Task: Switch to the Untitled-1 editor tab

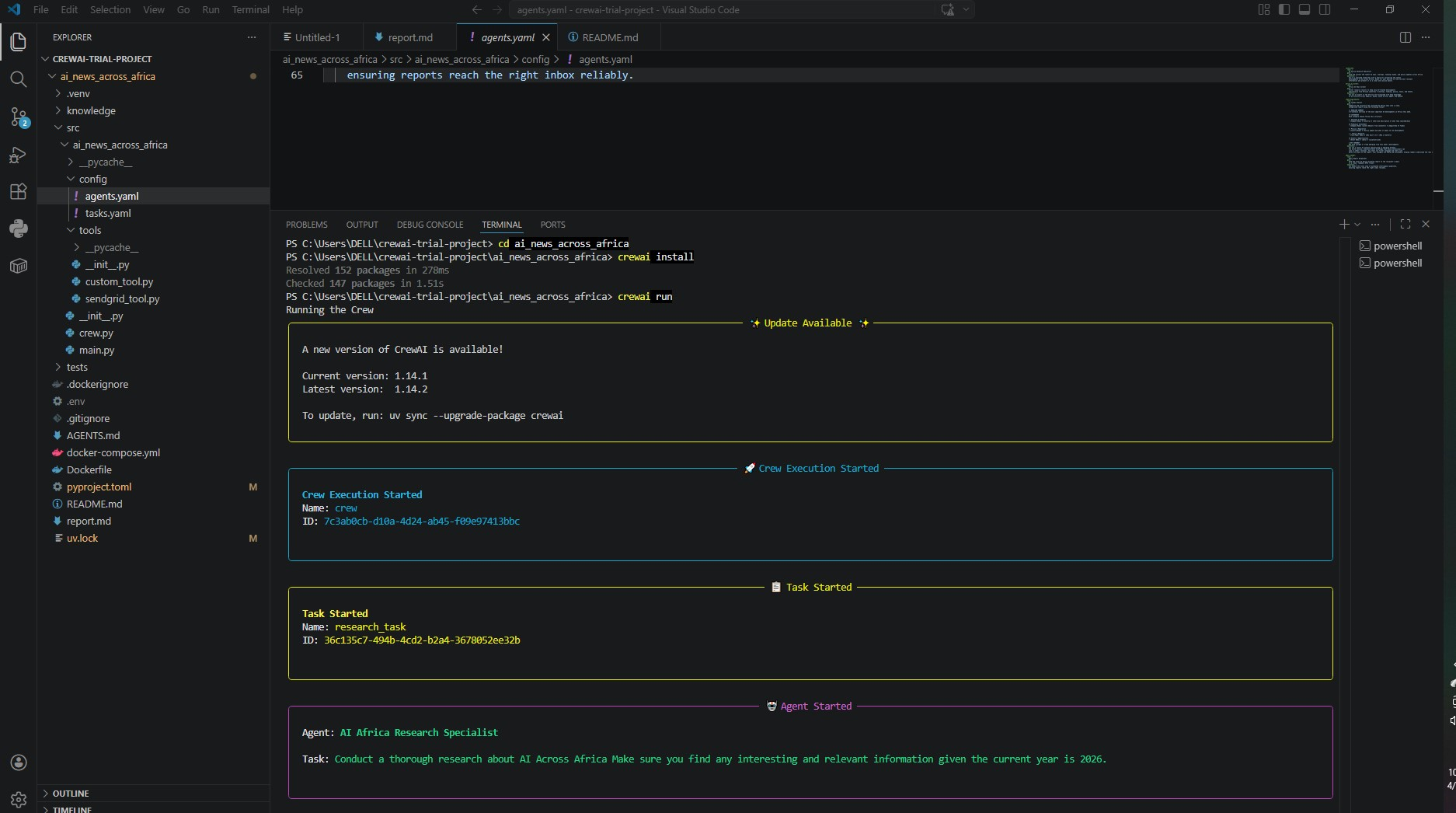Action: [x=317, y=37]
